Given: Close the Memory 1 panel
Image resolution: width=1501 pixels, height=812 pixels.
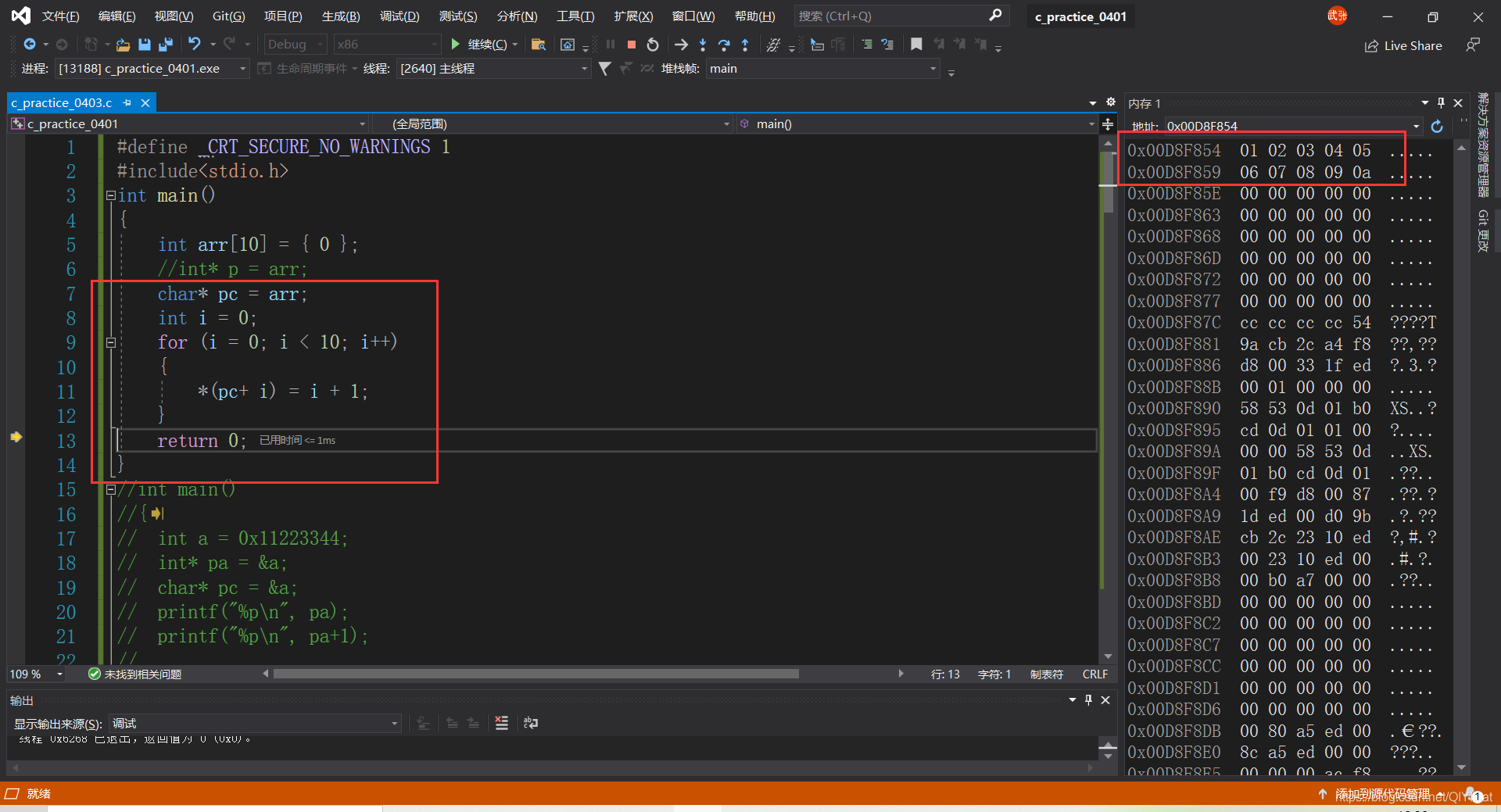Looking at the screenshot, I should click(x=1458, y=102).
